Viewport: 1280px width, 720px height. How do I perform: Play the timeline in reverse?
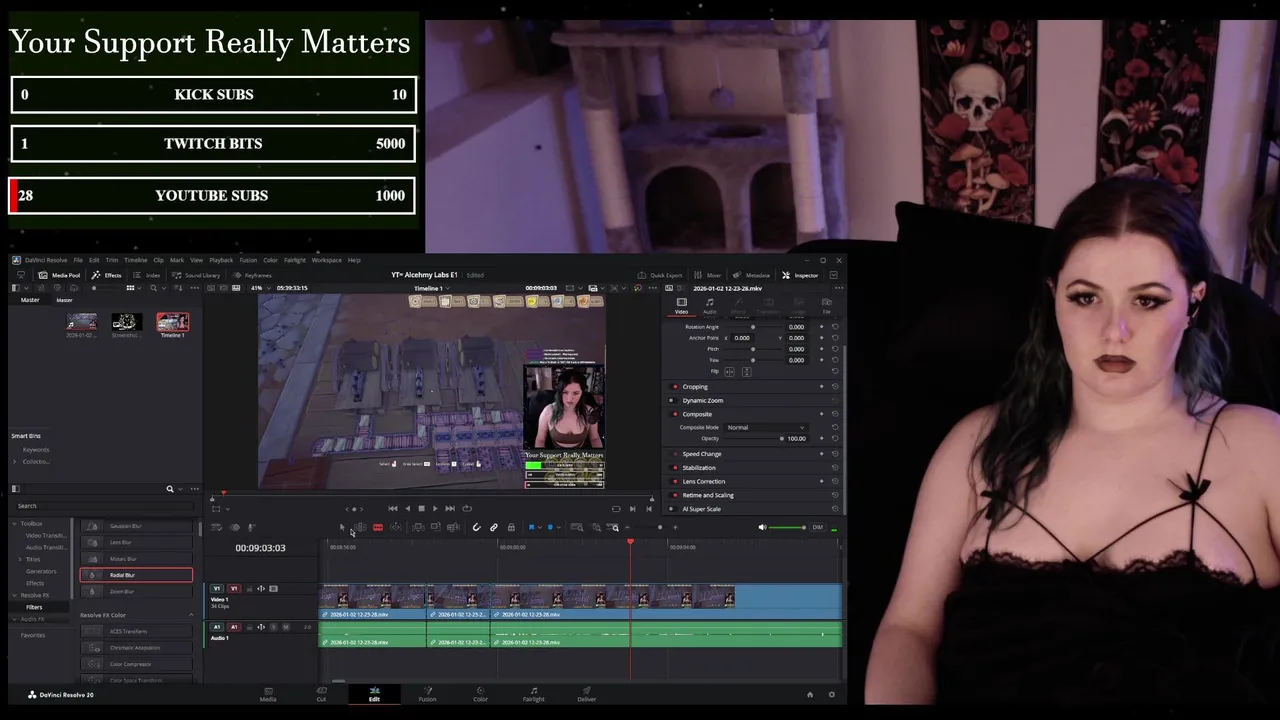407,508
